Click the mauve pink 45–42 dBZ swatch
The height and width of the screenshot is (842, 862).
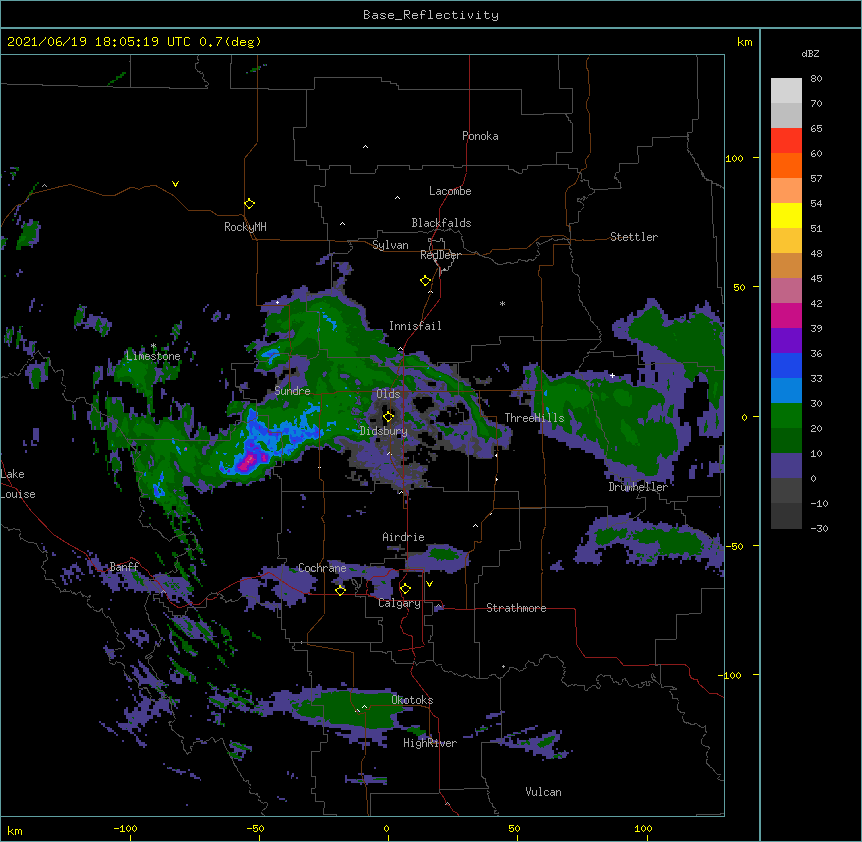pyautogui.click(x=786, y=290)
